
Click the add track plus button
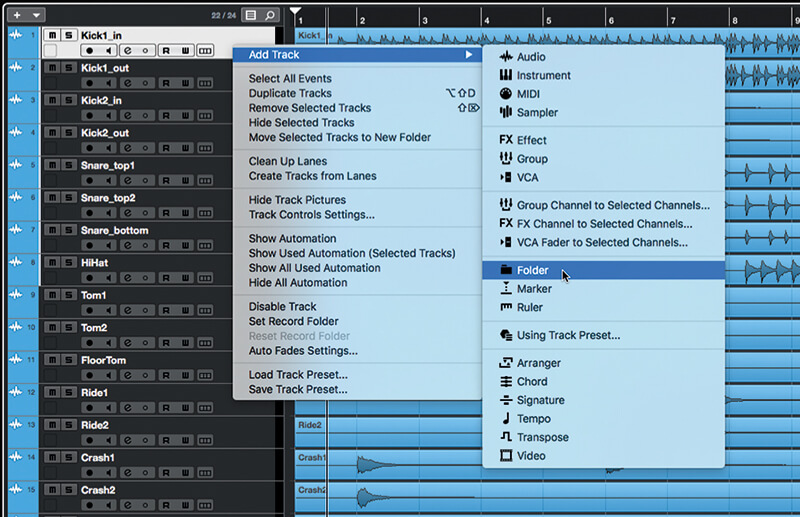pos(17,15)
